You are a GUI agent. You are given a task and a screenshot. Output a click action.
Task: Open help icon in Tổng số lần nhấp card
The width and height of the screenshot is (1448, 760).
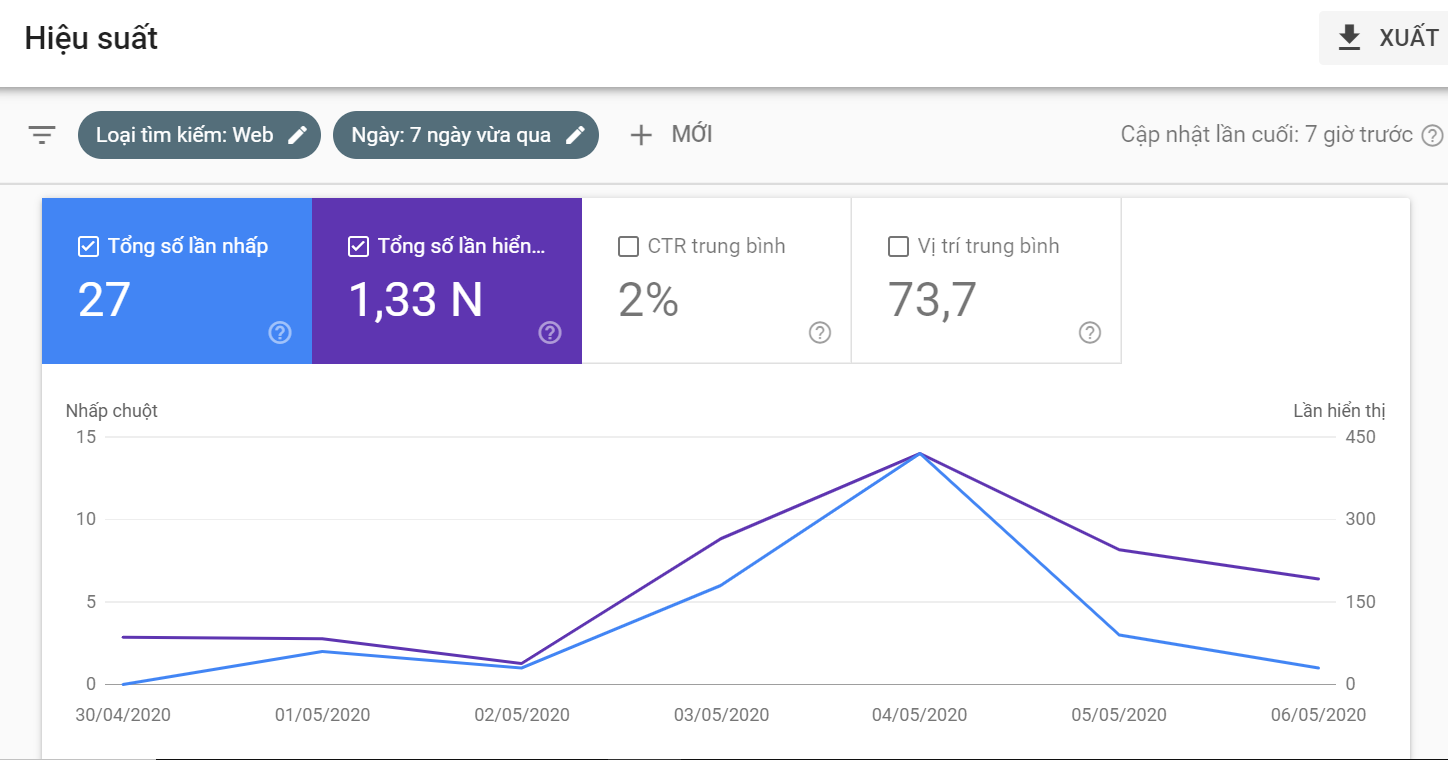(x=280, y=333)
